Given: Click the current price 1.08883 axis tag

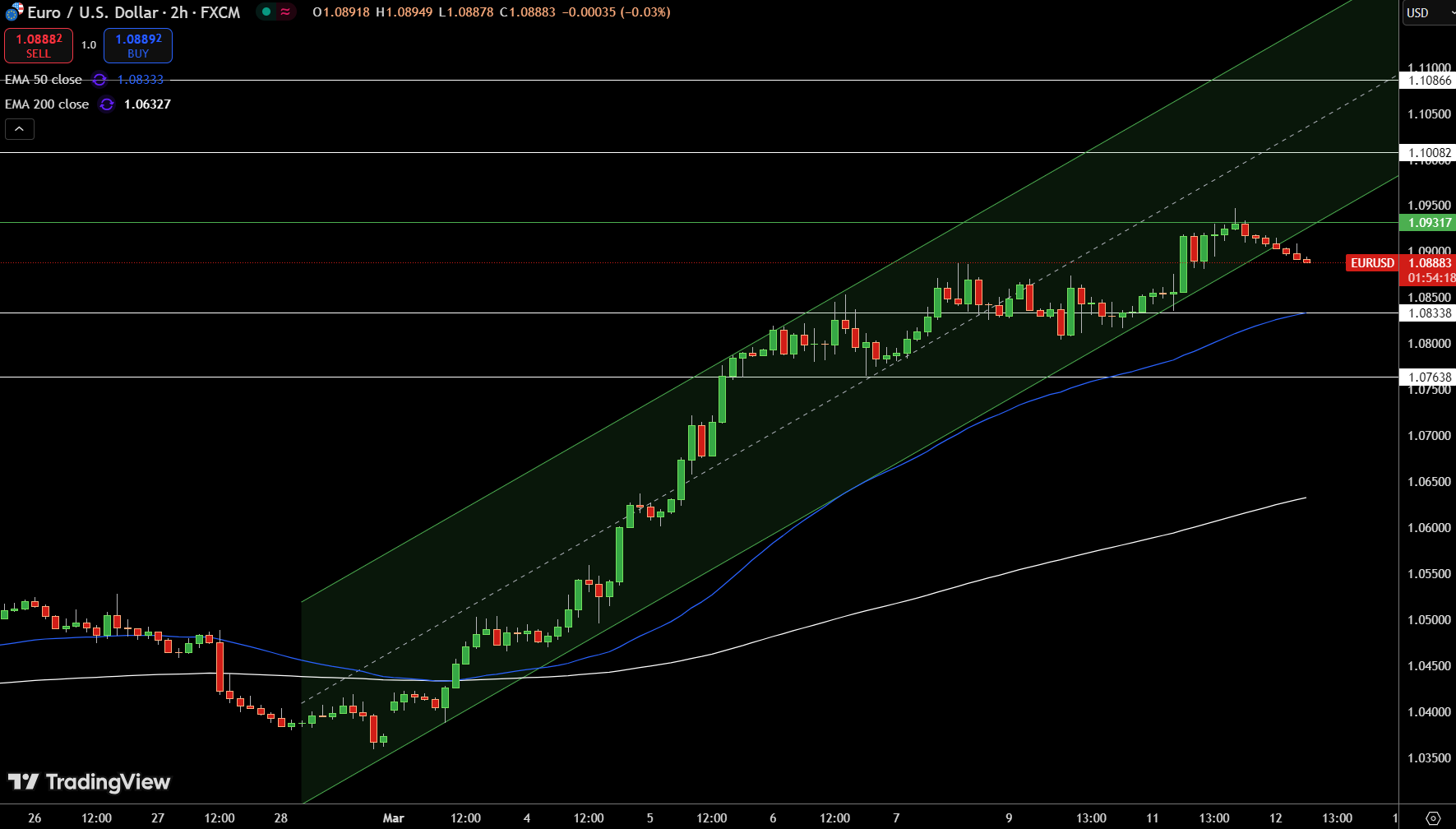Looking at the screenshot, I should coord(1428,263).
